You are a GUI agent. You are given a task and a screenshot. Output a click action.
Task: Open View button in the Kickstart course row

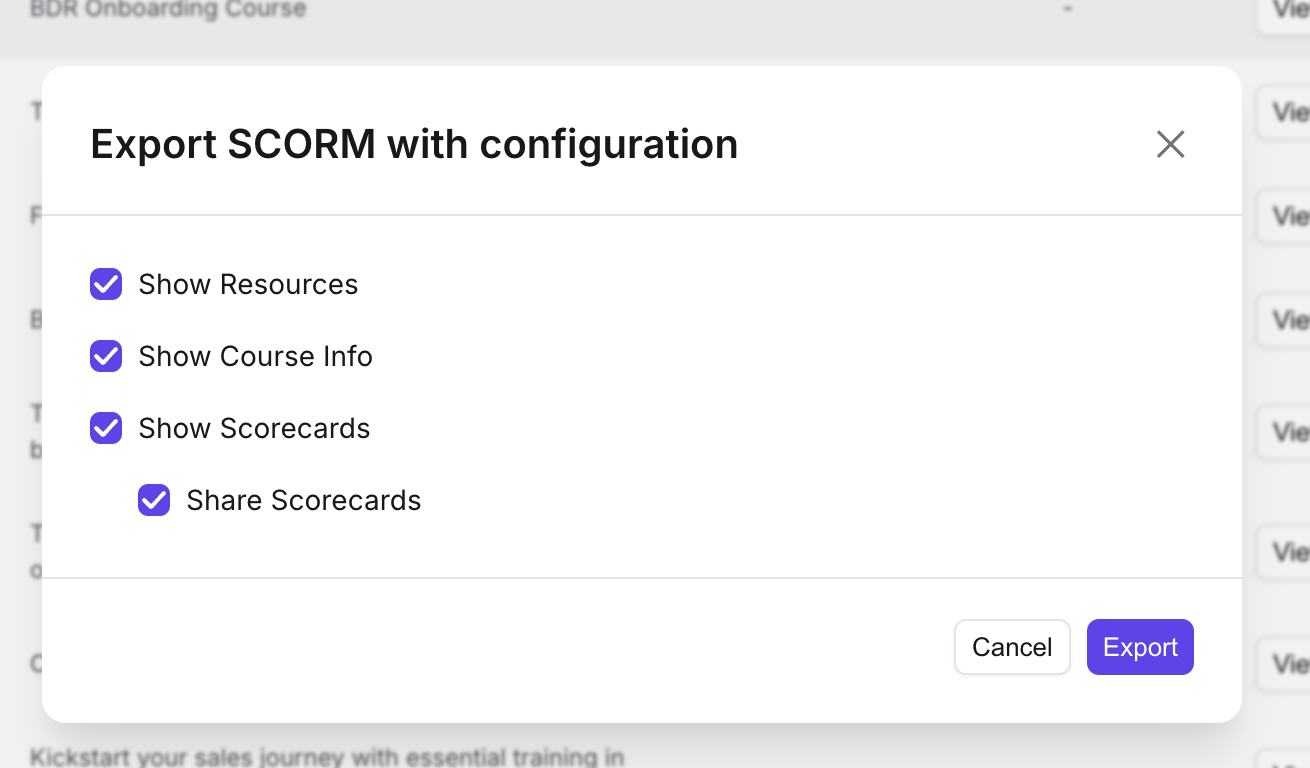pyautogui.click(x=1284, y=760)
